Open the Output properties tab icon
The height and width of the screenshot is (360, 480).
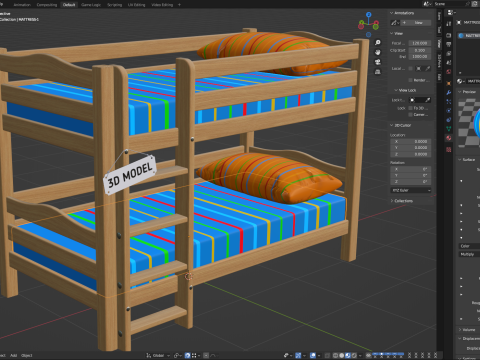pos(449,44)
